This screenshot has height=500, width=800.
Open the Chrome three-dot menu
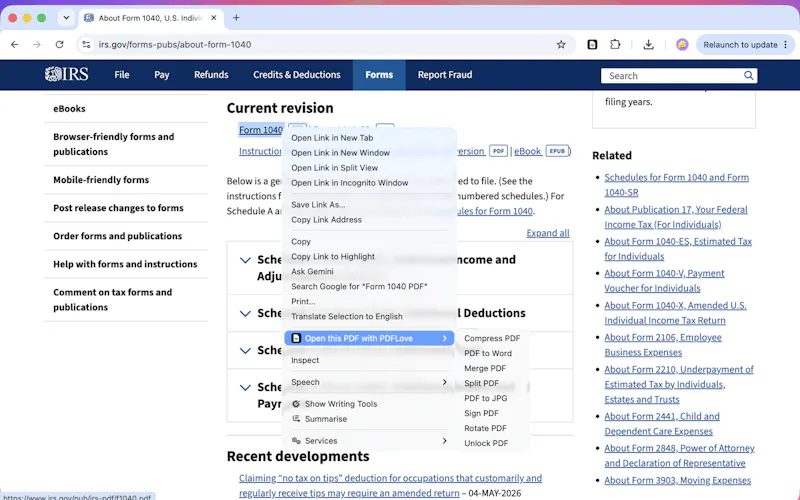(x=785, y=44)
